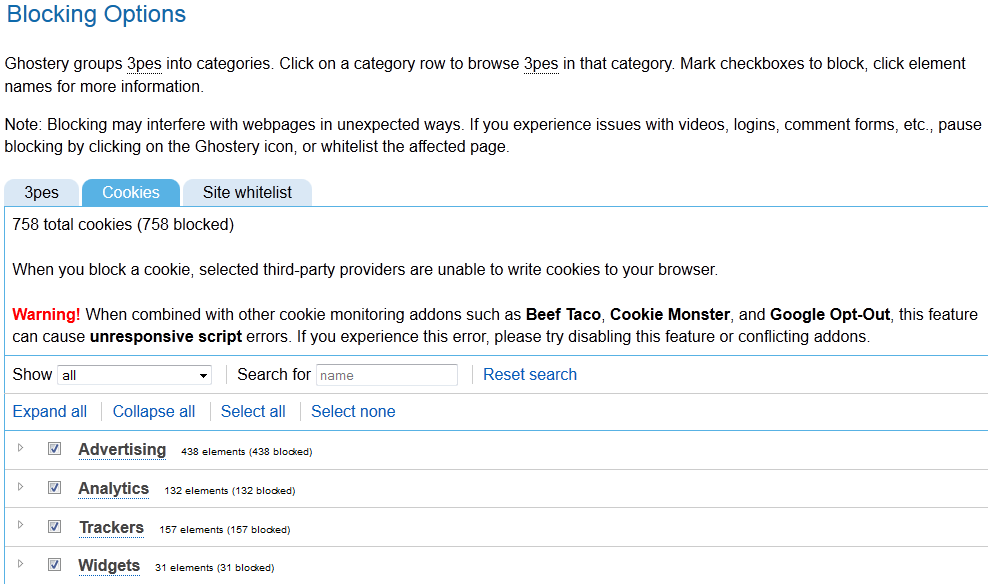Click Select none to clear selections
The height and width of the screenshot is (584, 988).
(352, 411)
